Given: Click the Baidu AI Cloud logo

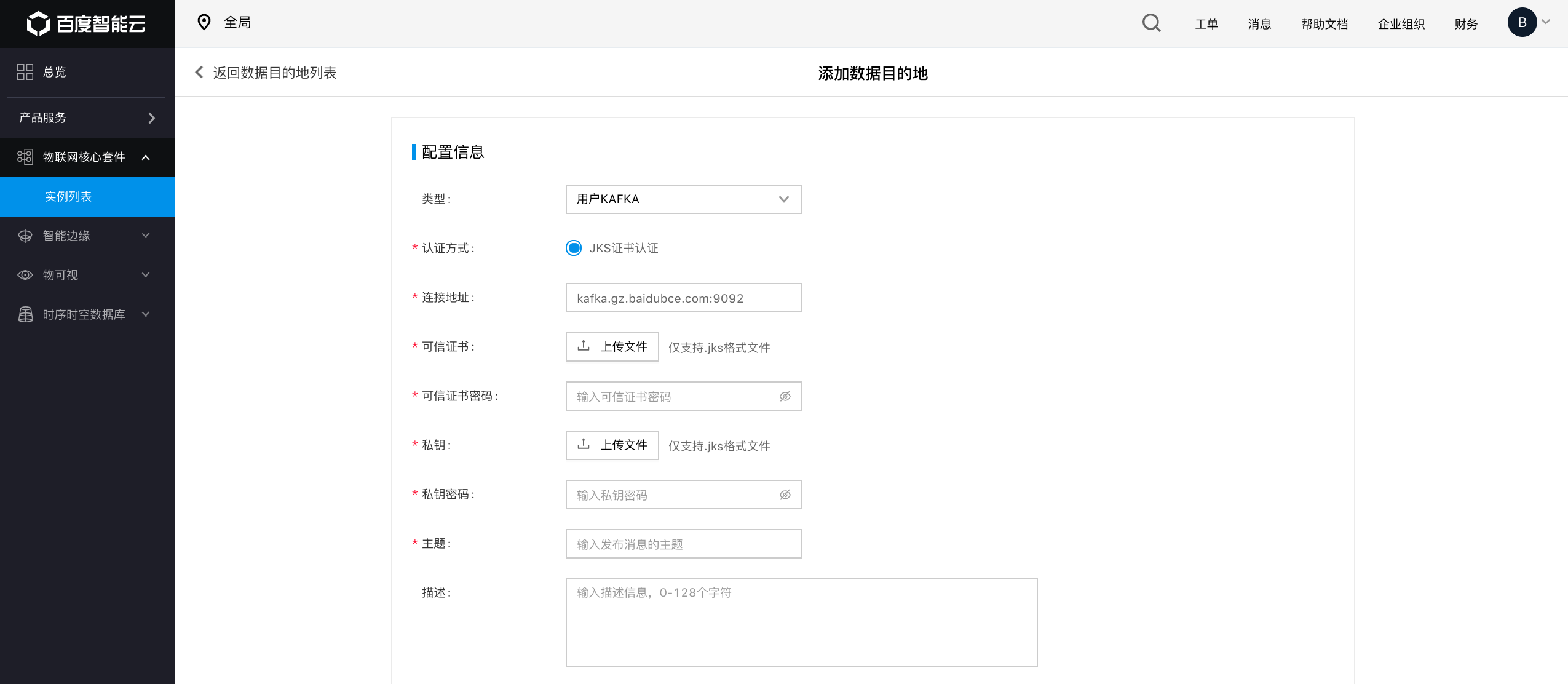Looking at the screenshot, I should (86, 23).
